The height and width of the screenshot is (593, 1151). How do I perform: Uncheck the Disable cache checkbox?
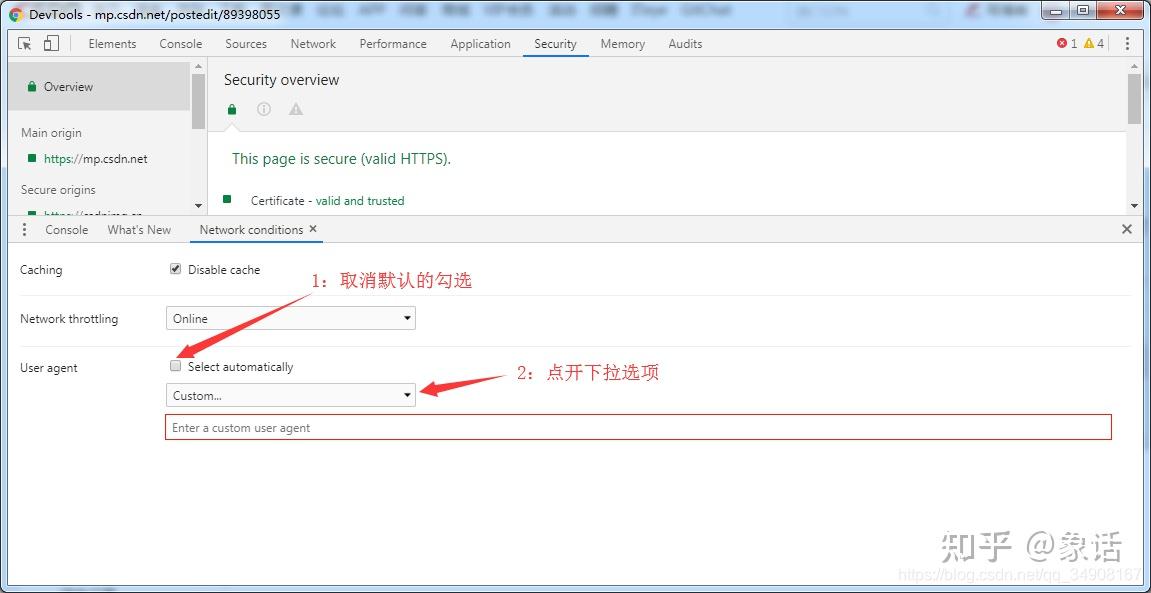click(175, 268)
